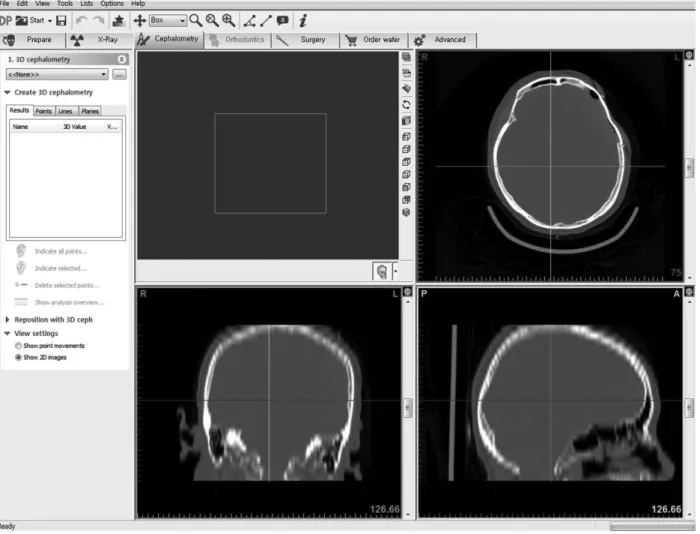Viewport: 700px width, 534px height.
Task: Click the Name column header in results
Action: pyautogui.click(x=21, y=127)
